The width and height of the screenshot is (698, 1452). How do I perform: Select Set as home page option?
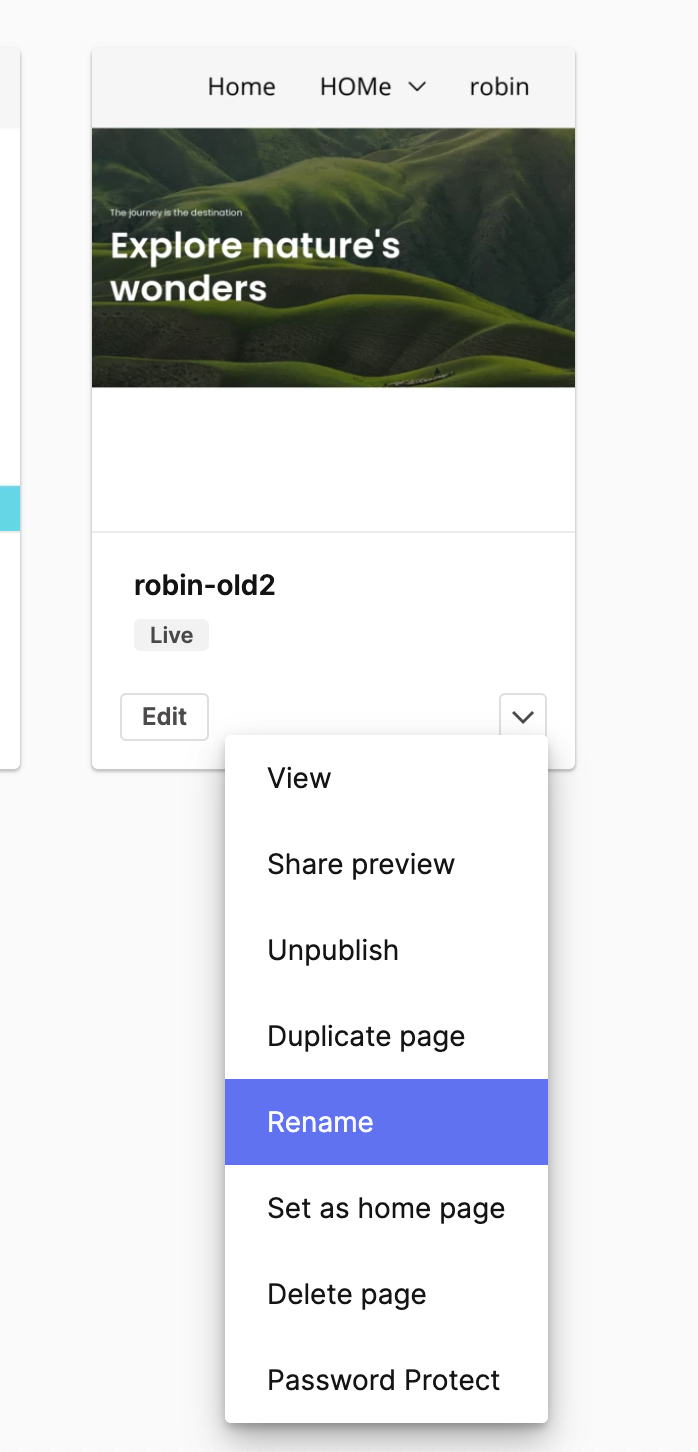[385, 1208]
